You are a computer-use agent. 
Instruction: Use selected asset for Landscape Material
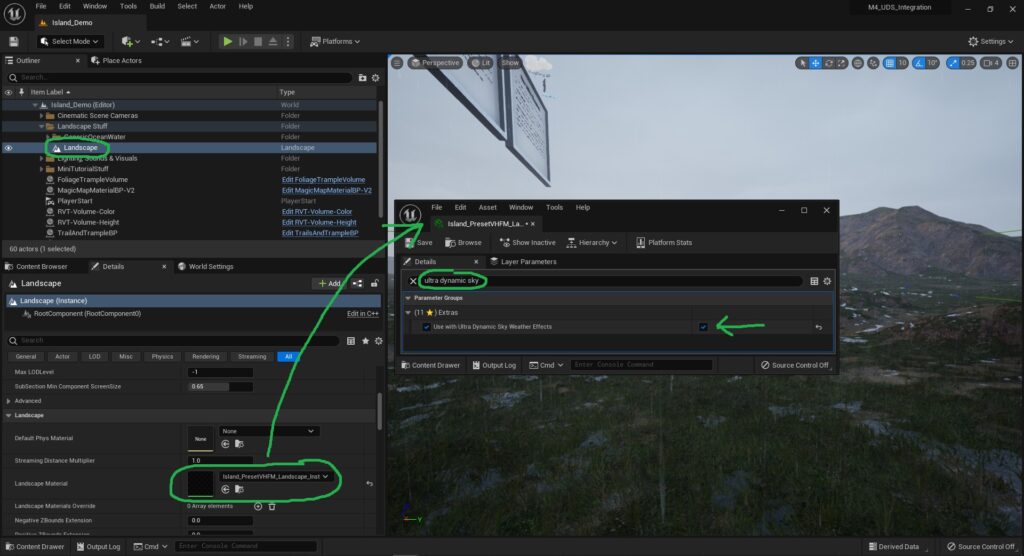pyautogui.click(x=225, y=489)
